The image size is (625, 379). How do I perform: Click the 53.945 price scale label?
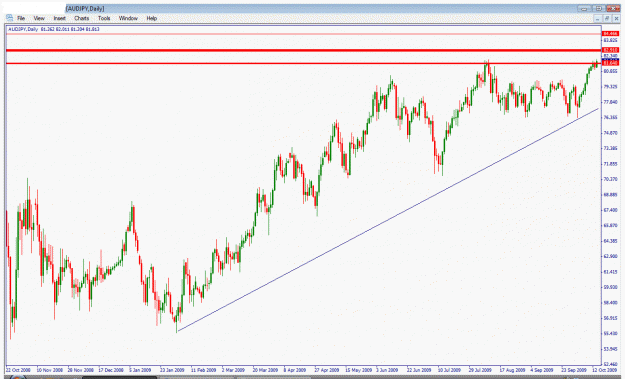[x=610, y=349]
